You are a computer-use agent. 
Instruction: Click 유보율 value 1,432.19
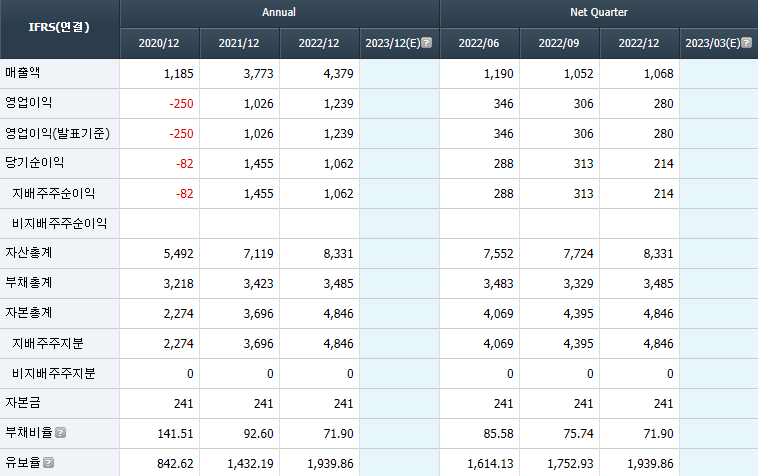tap(250, 463)
